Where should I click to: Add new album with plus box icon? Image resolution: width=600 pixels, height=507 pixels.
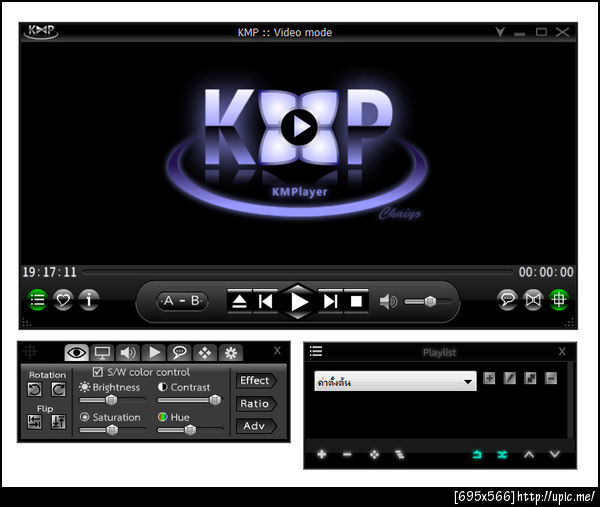[x=489, y=378]
